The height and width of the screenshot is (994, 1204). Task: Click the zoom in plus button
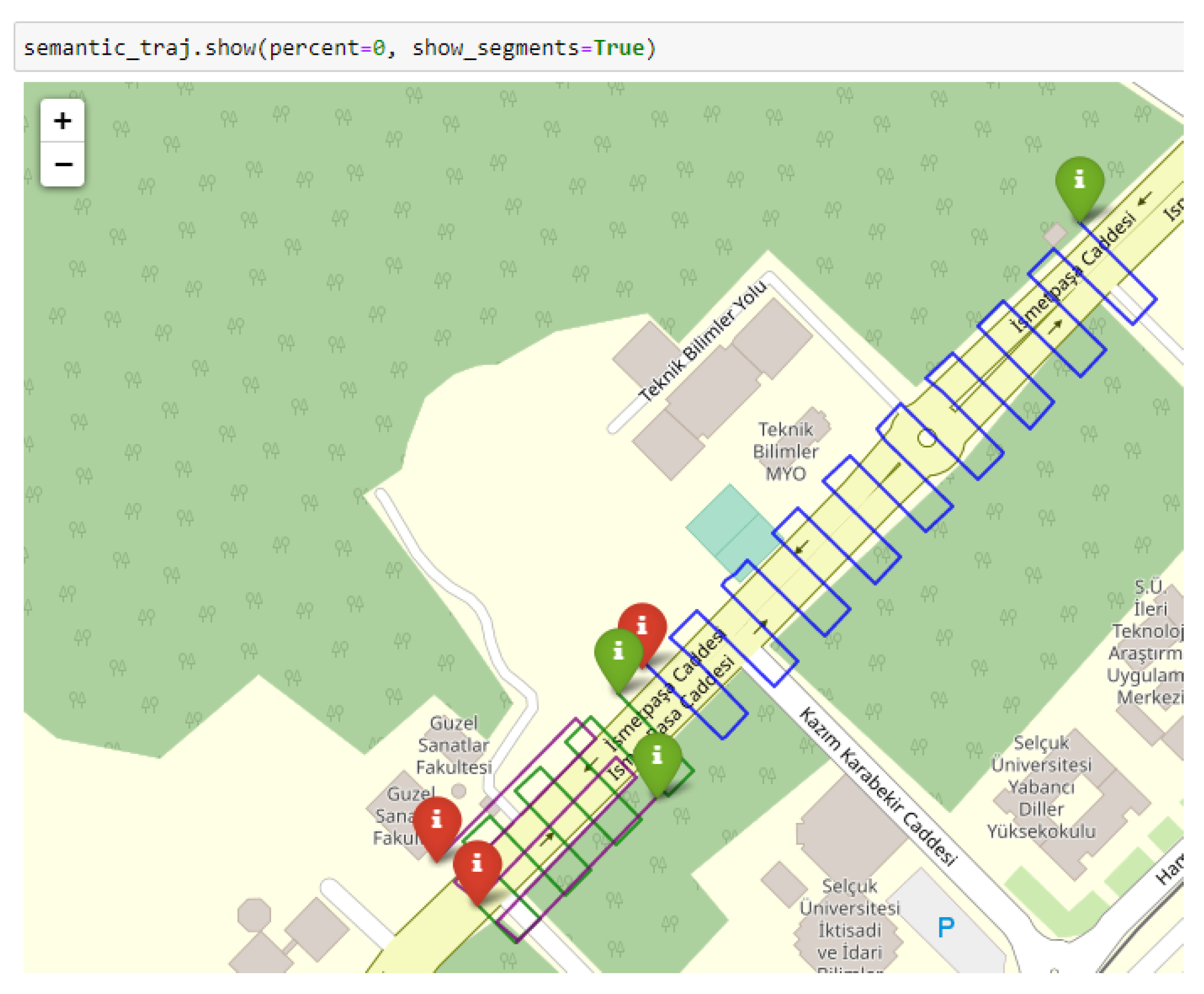point(62,121)
